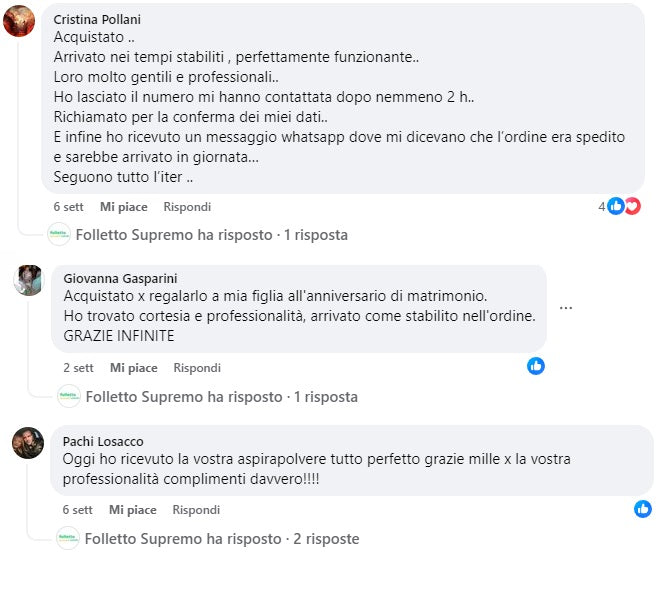
Task: Click Pachi Losacco's profile avatar
Action: pos(28,442)
